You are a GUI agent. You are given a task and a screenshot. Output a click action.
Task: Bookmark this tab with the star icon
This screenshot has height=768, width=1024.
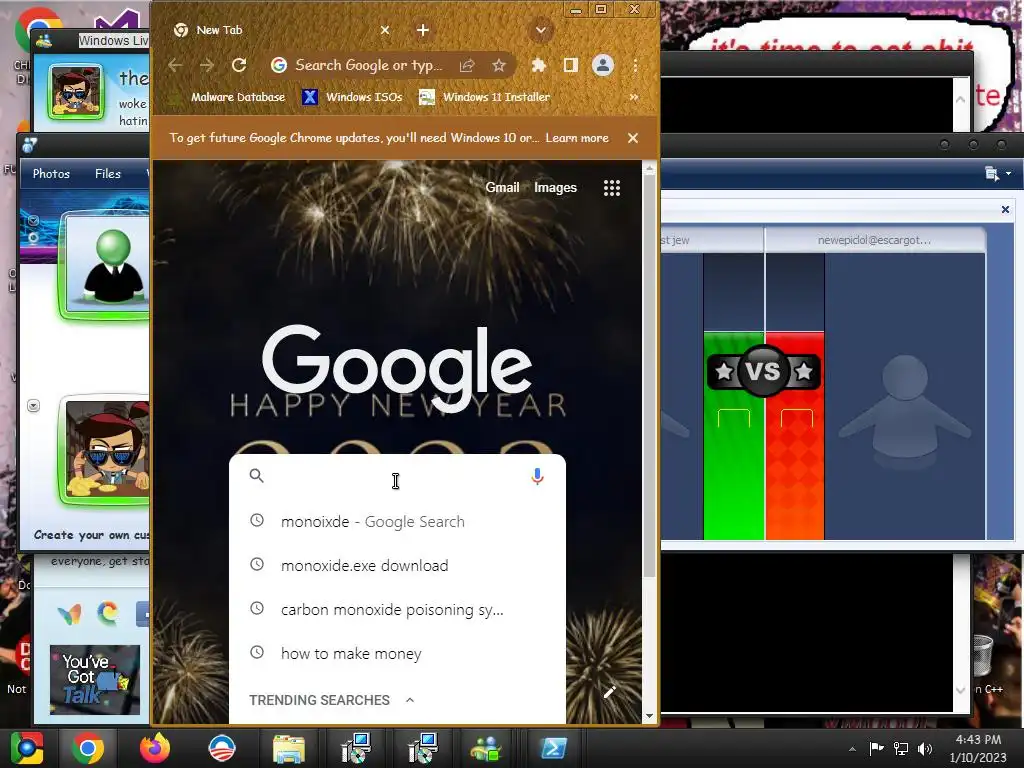499,65
